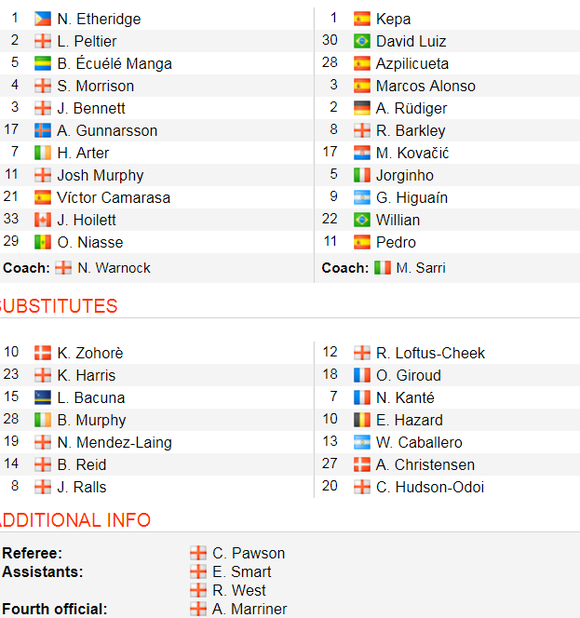Click fourth official A. Marriner
The image size is (580, 618).
pos(249,609)
